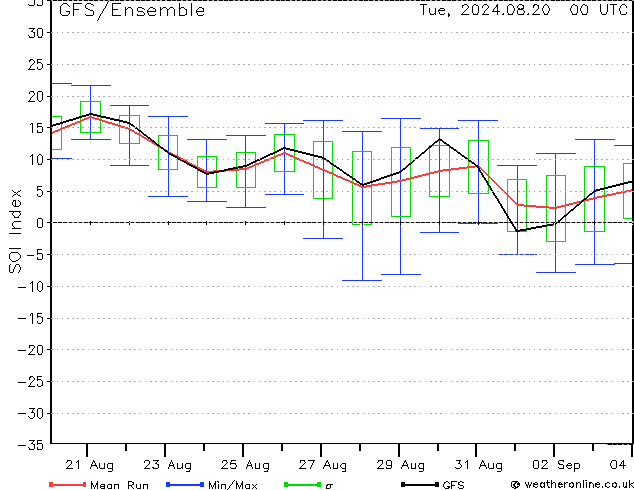The image size is (634, 490).
Task: Click the y-axis value 5
Action: (x=40, y=191)
